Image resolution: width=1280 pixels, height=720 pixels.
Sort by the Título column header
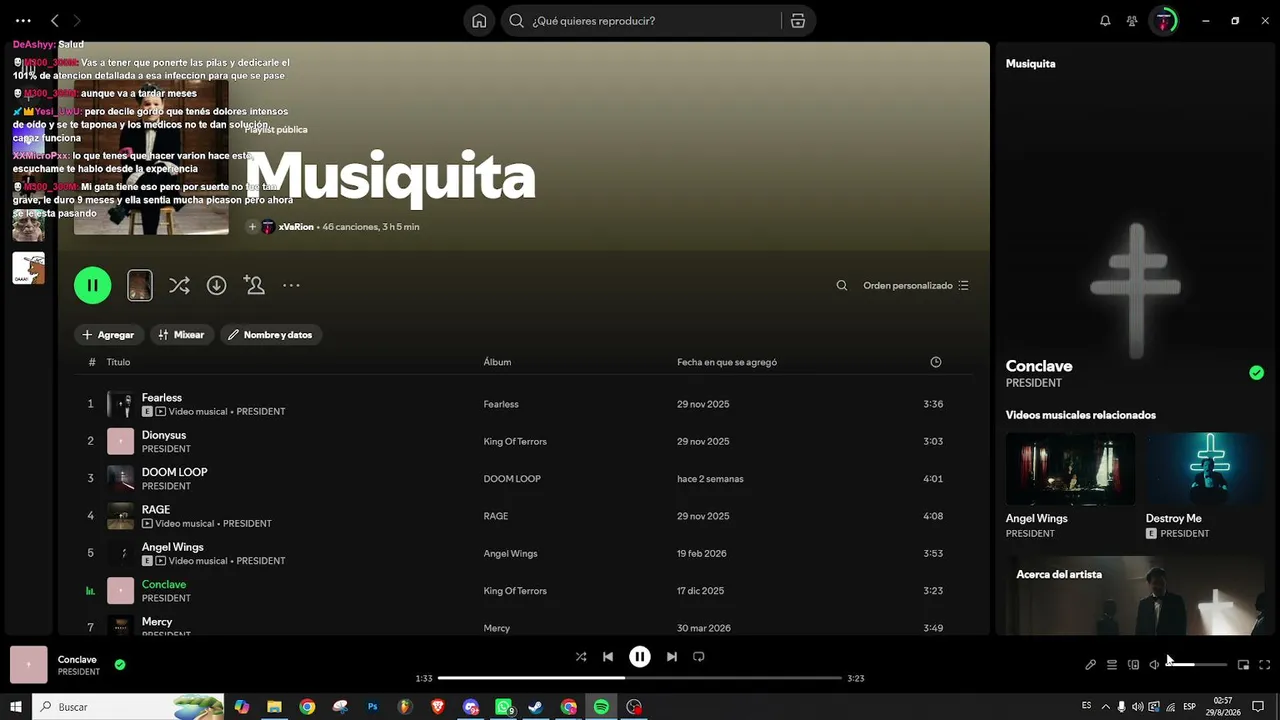[x=118, y=362]
